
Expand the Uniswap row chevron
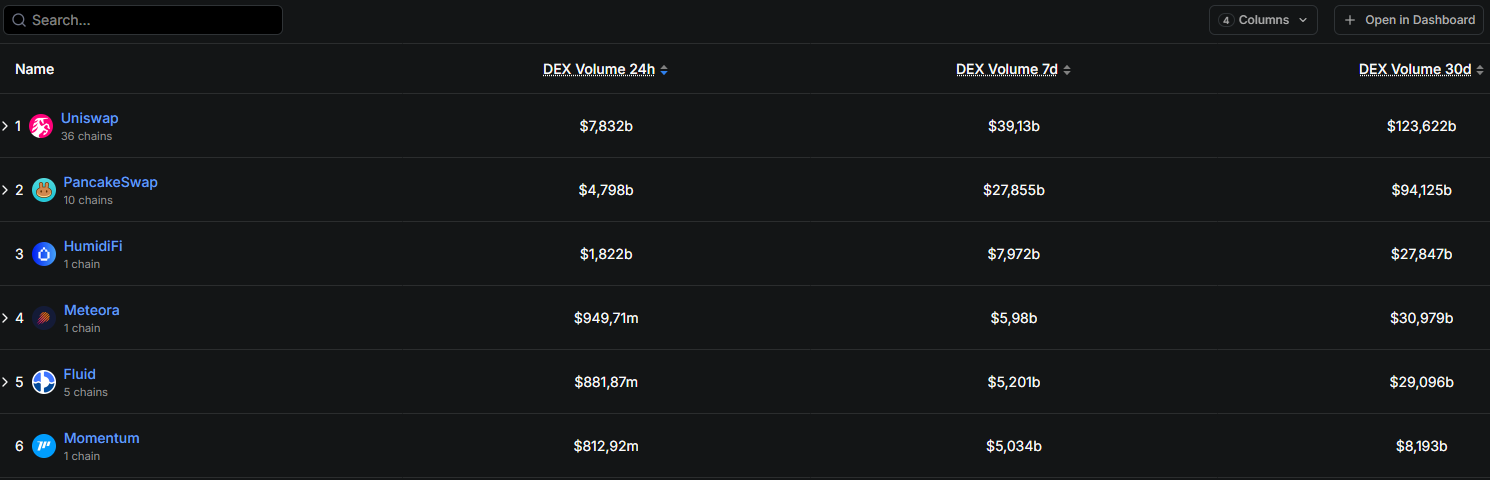pyautogui.click(x=5, y=126)
